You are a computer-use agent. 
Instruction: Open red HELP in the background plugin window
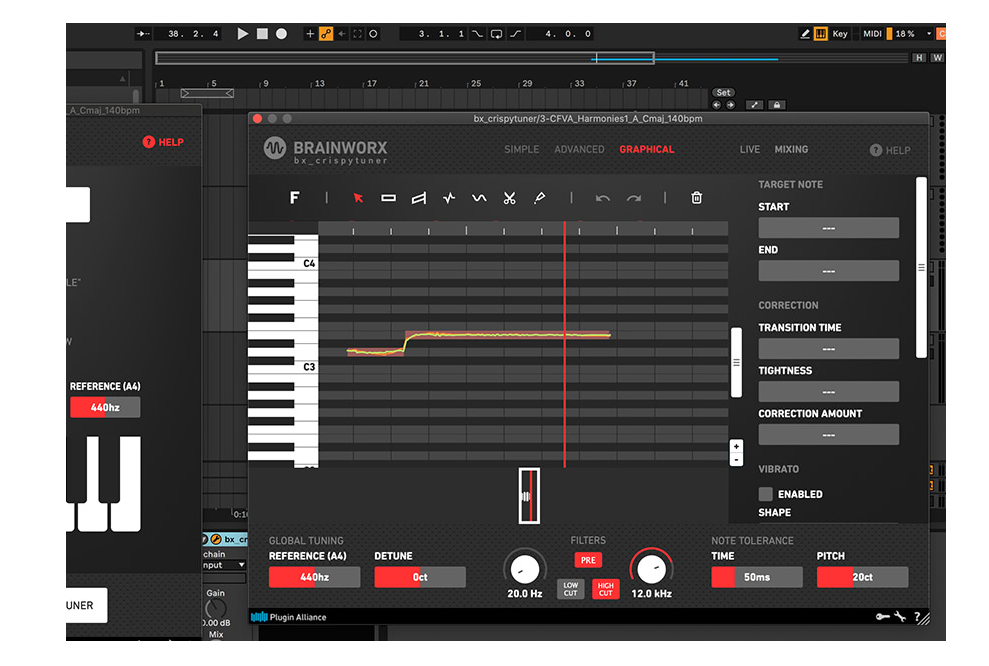(x=163, y=142)
